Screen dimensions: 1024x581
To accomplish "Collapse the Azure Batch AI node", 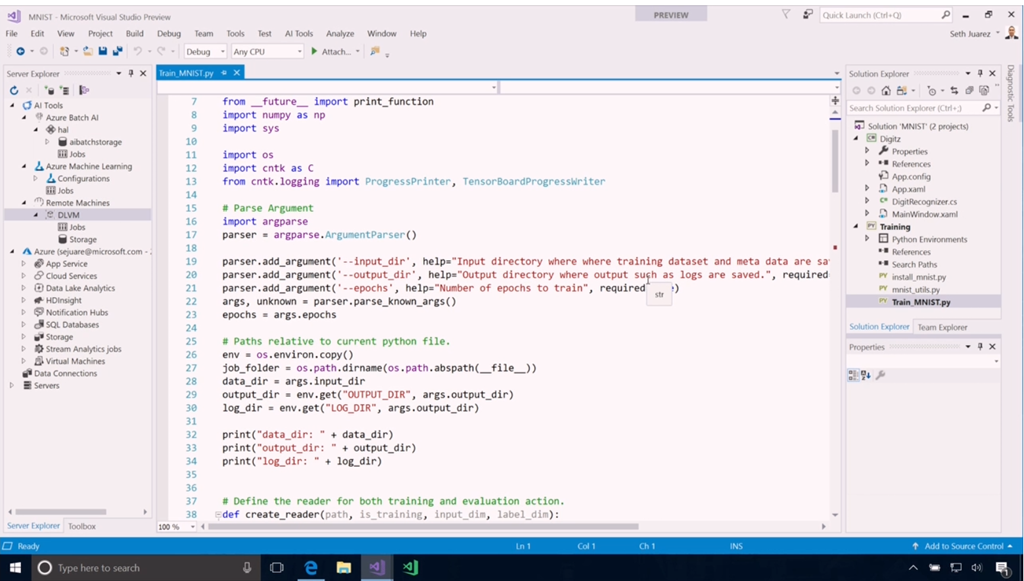I will coord(25,118).
